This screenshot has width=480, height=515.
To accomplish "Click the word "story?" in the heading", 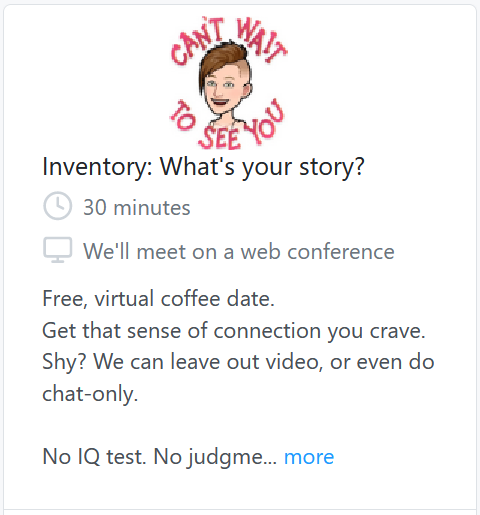I will (x=332, y=166).
